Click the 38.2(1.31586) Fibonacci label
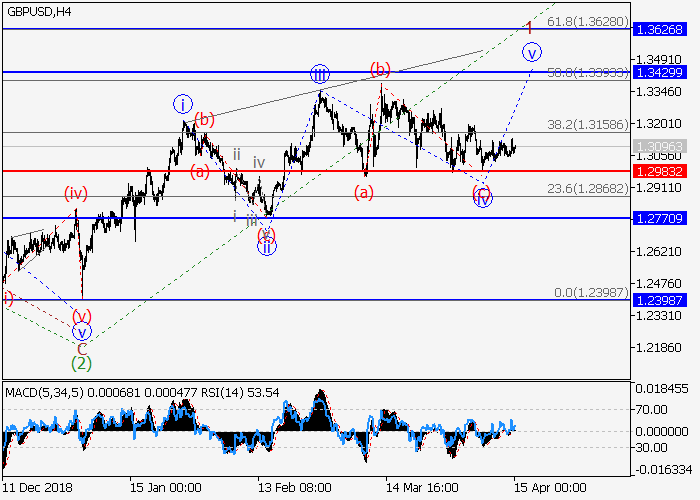 [588, 124]
